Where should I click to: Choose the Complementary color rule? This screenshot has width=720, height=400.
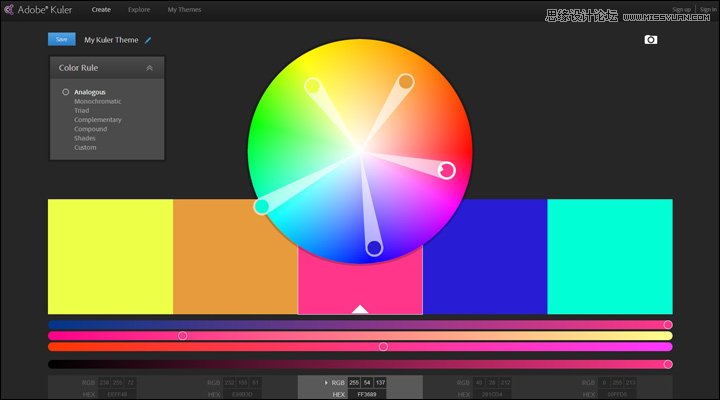coord(98,119)
